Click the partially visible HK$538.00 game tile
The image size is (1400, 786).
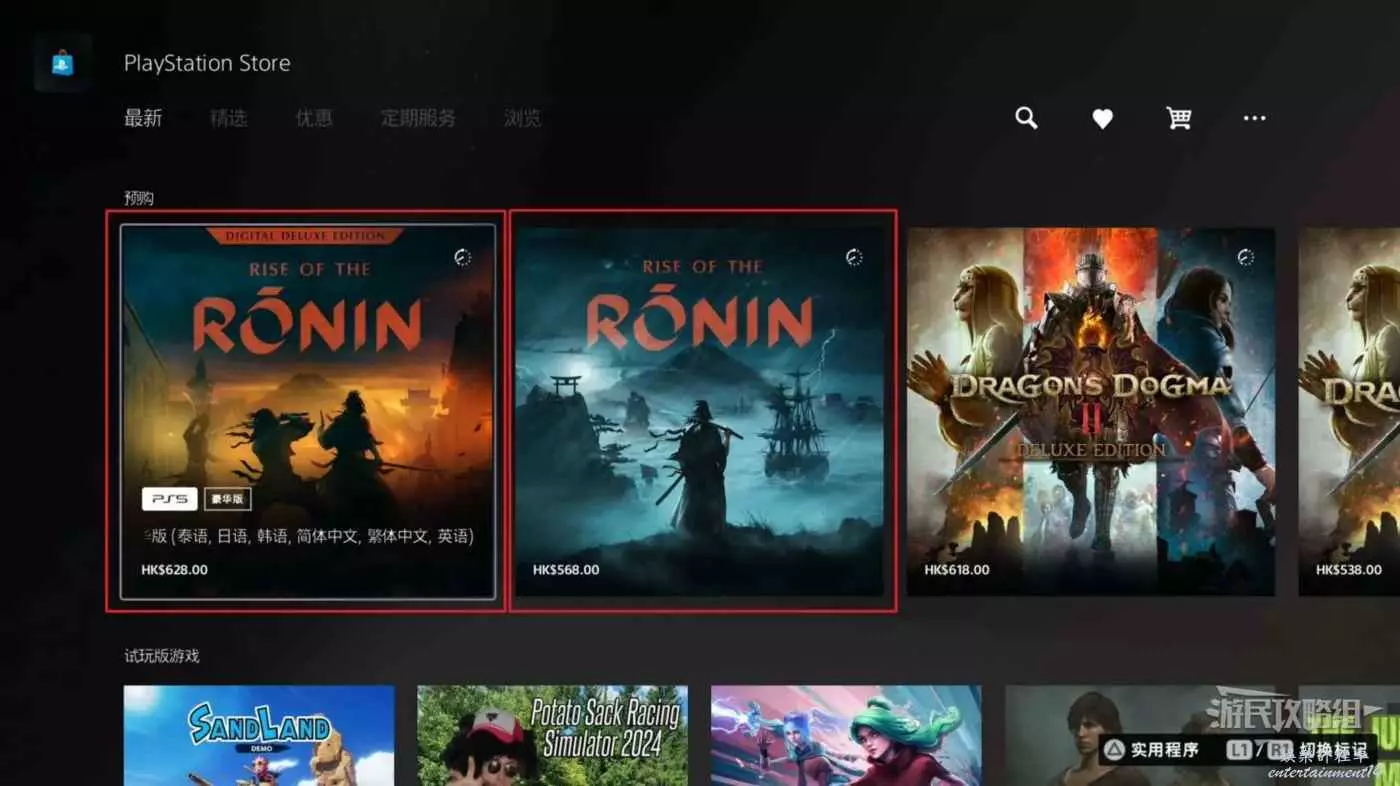1350,410
